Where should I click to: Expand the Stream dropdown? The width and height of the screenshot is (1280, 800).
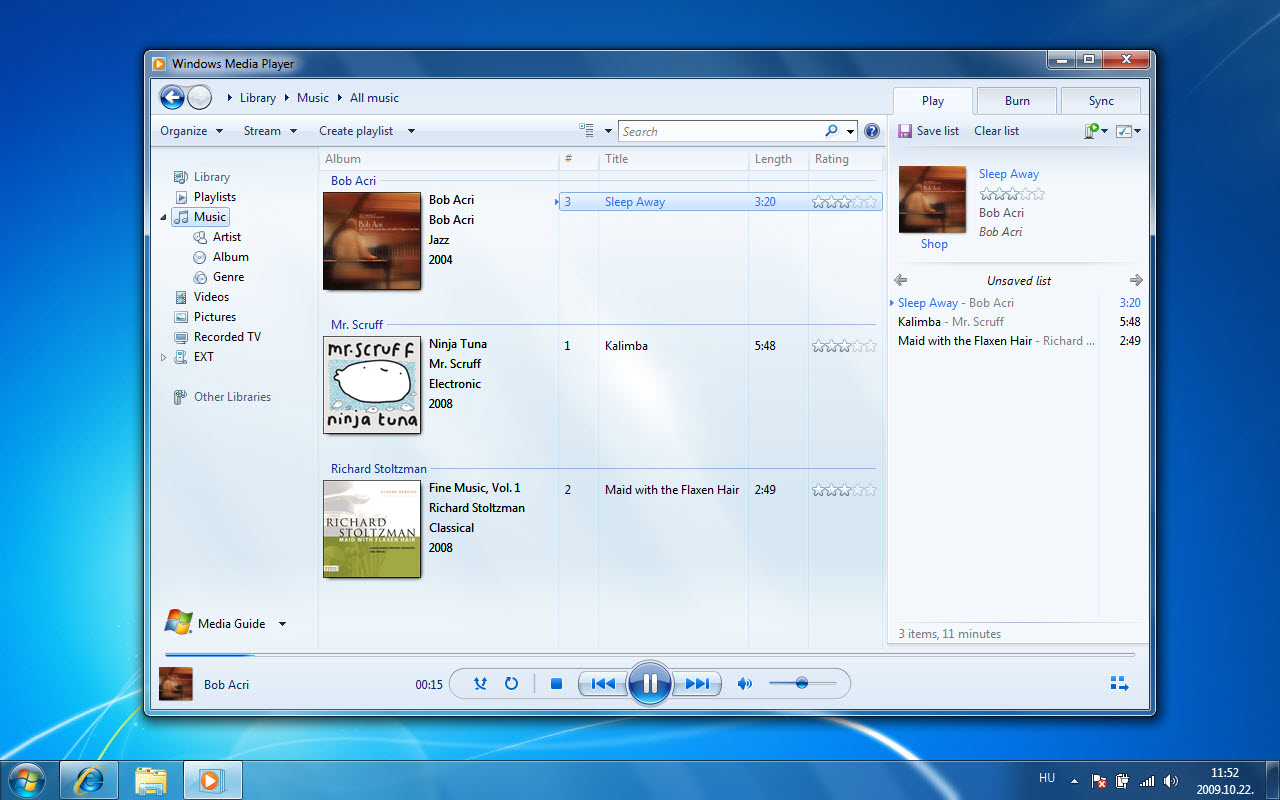(x=270, y=131)
